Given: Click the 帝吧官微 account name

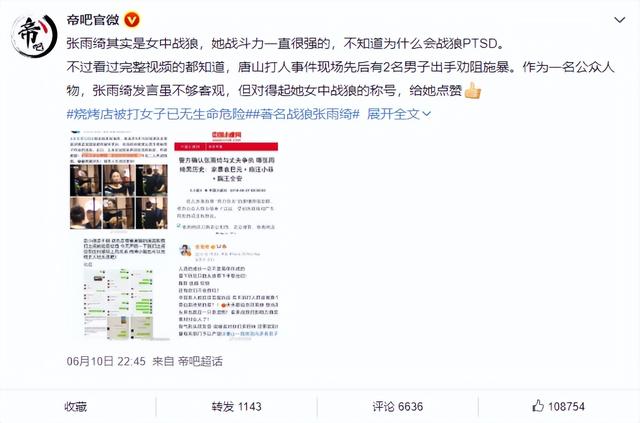Looking at the screenshot, I should click(x=93, y=20).
